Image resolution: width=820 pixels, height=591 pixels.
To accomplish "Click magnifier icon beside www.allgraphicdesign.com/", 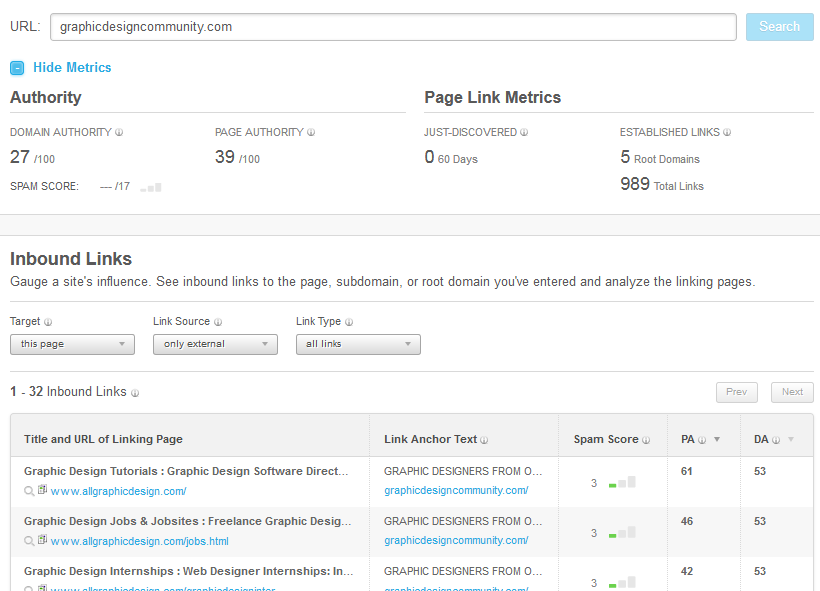I will coord(29,491).
